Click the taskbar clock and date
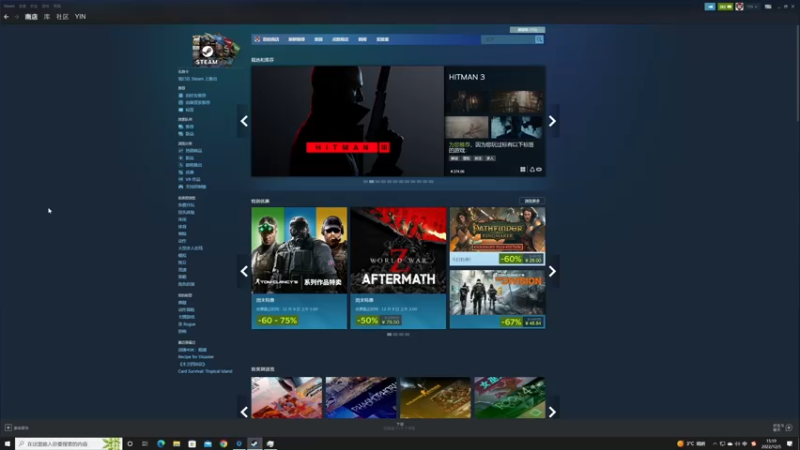This screenshot has height=450, width=800. pyautogui.click(x=771, y=444)
